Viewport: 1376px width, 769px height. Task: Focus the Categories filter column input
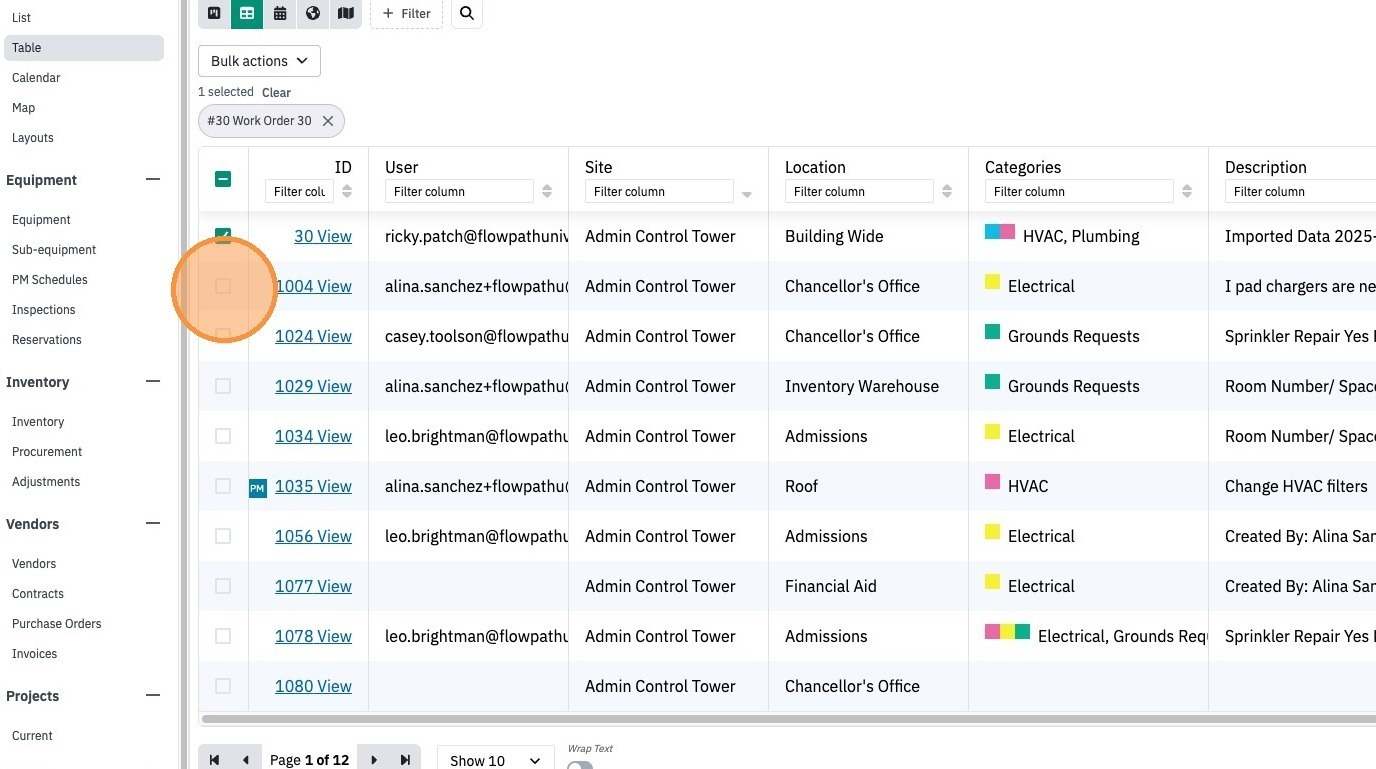[1079, 191]
